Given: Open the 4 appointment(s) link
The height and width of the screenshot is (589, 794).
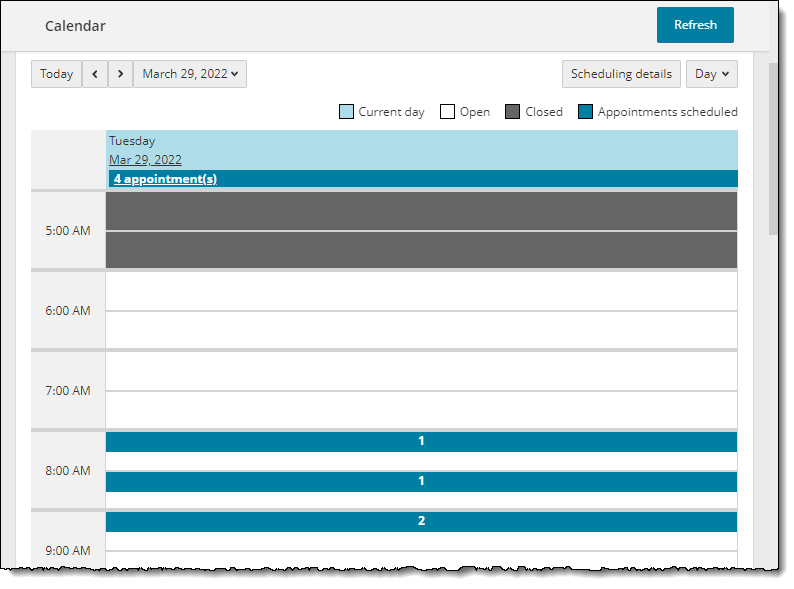Looking at the screenshot, I should tap(165, 179).
